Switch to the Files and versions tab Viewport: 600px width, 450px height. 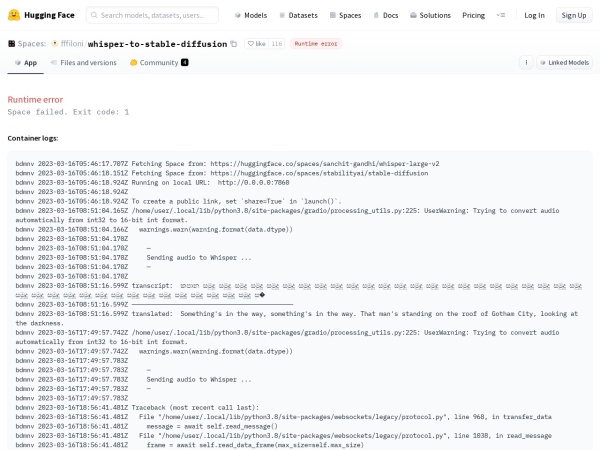pyautogui.click(x=82, y=62)
